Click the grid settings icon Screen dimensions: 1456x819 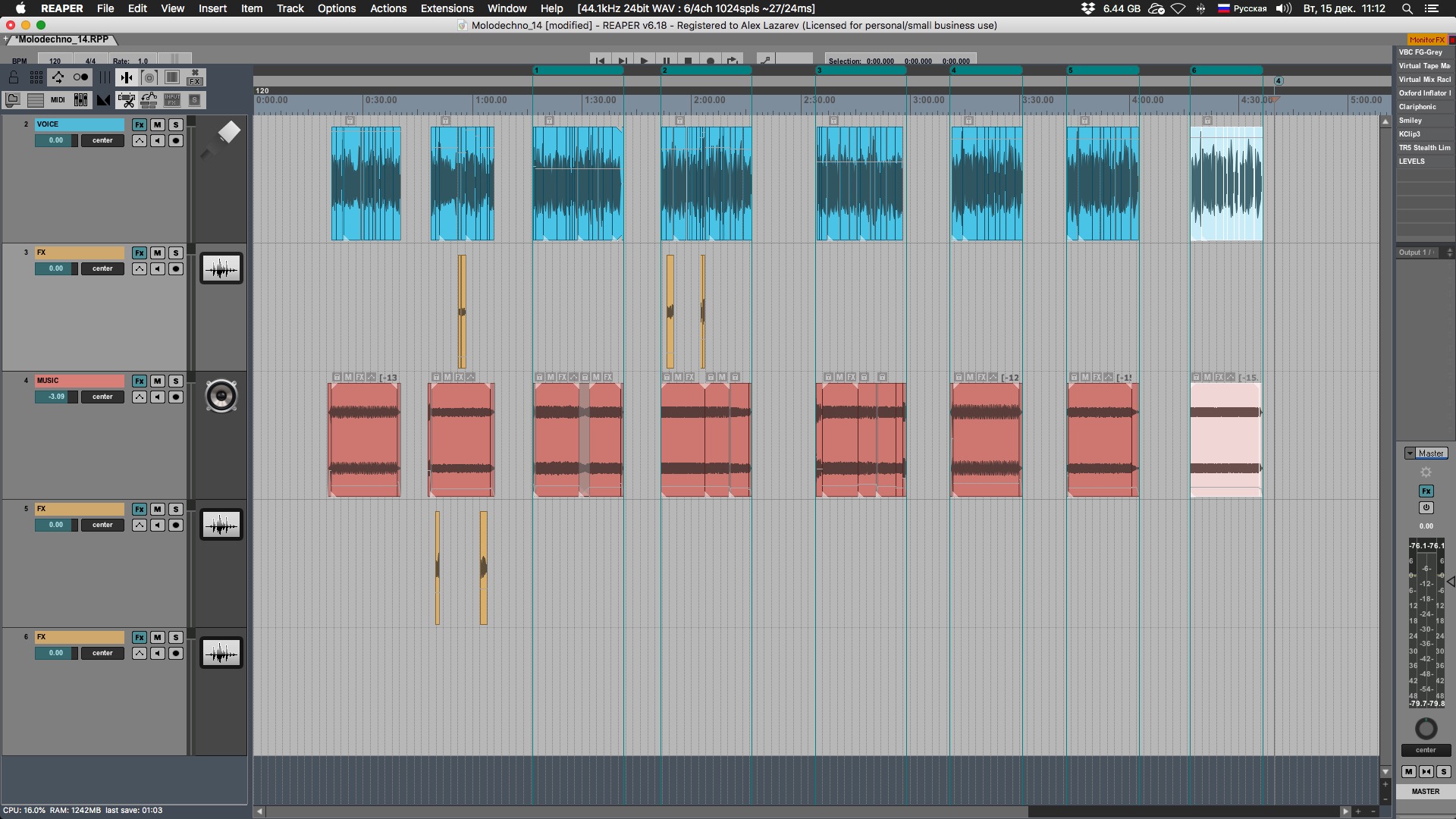click(36, 77)
